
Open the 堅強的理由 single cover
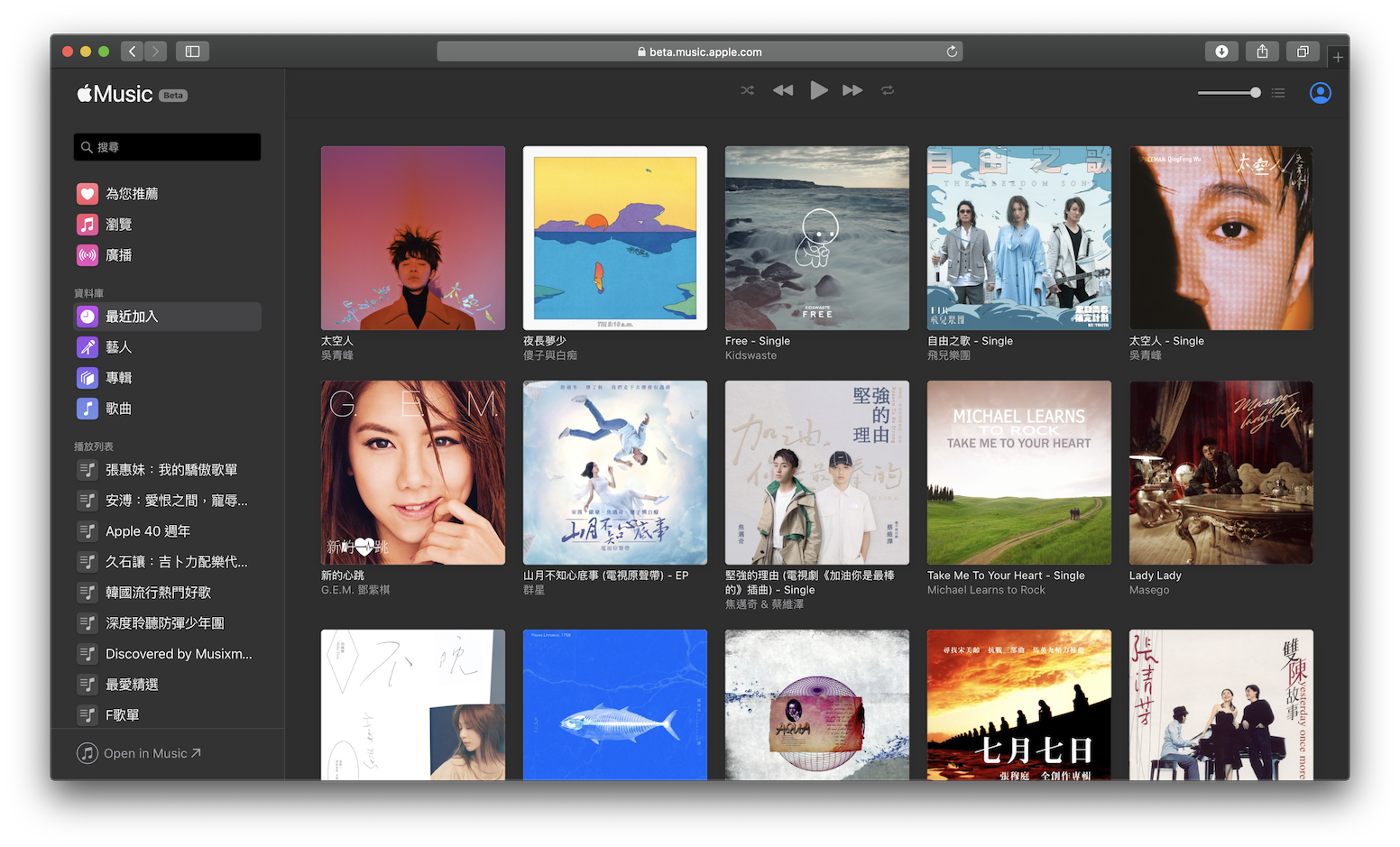click(817, 473)
